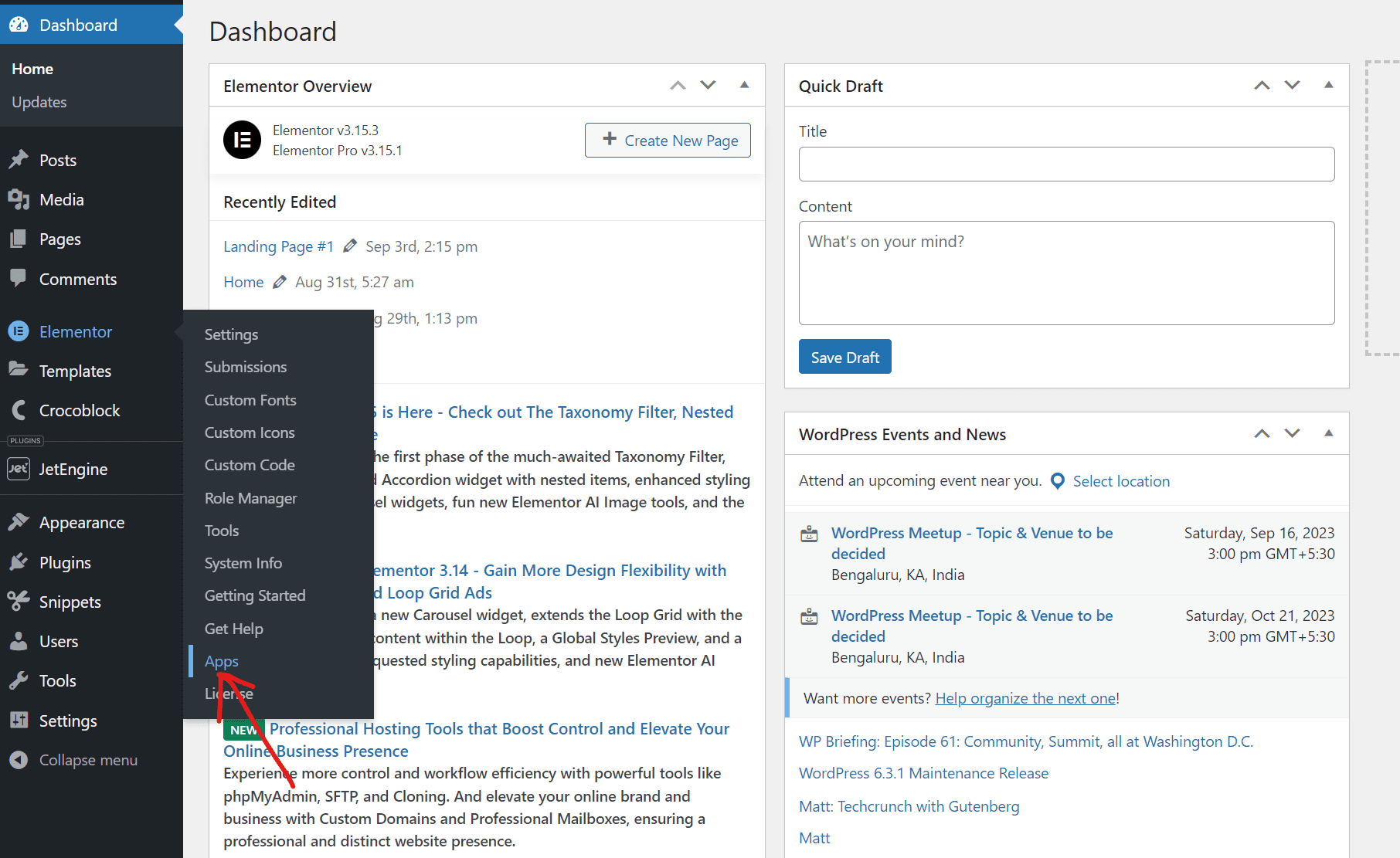Image resolution: width=1400 pixels, height=858 pixels.
Task: Click the Elementor logo in Elementor Overview
Action: point(242,141)
